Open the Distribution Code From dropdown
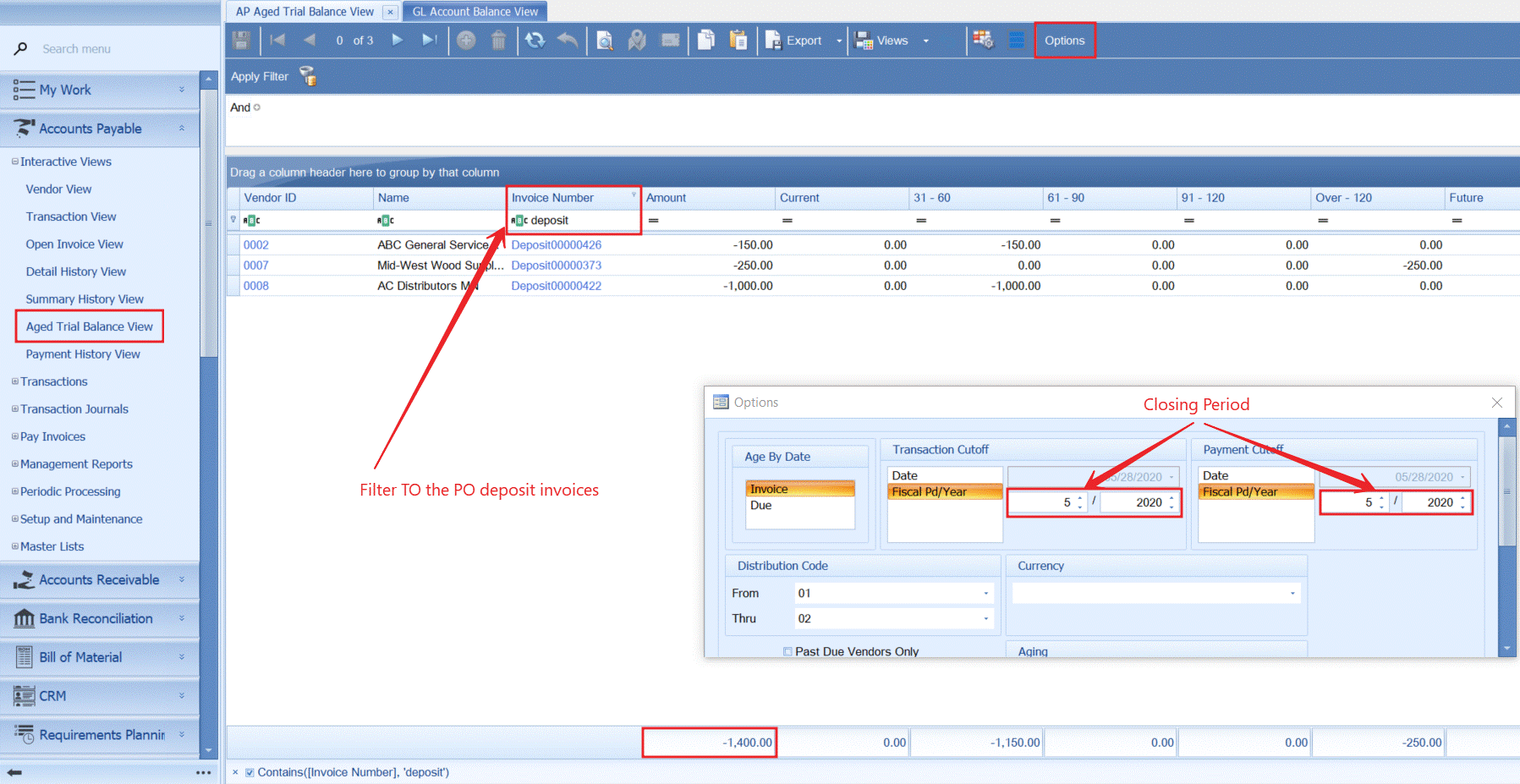Viewport: 1520px width, 784px height. coord(985,594)
